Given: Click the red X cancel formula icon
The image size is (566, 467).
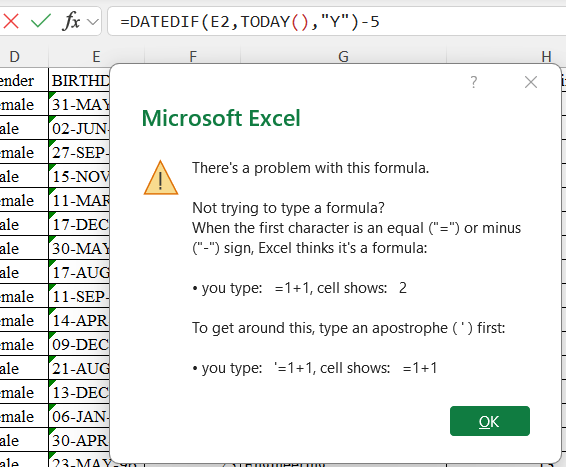Looking at the screenshot, I should [11, 21].
